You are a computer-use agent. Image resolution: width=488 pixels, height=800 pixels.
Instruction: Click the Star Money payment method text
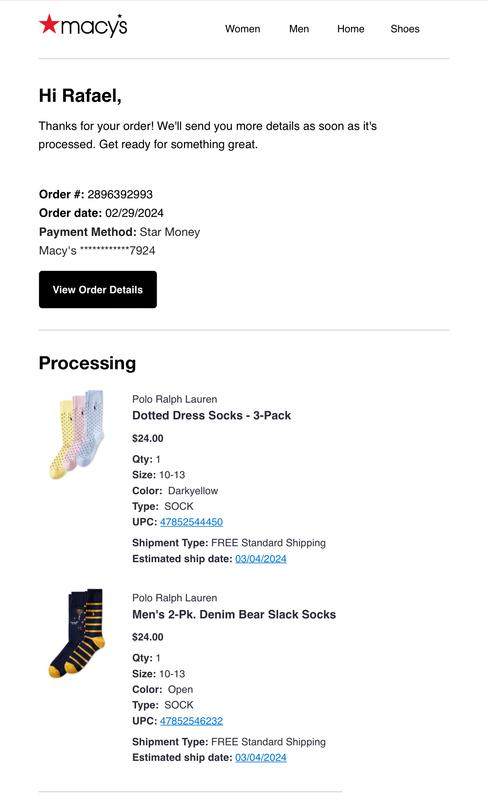170,232
